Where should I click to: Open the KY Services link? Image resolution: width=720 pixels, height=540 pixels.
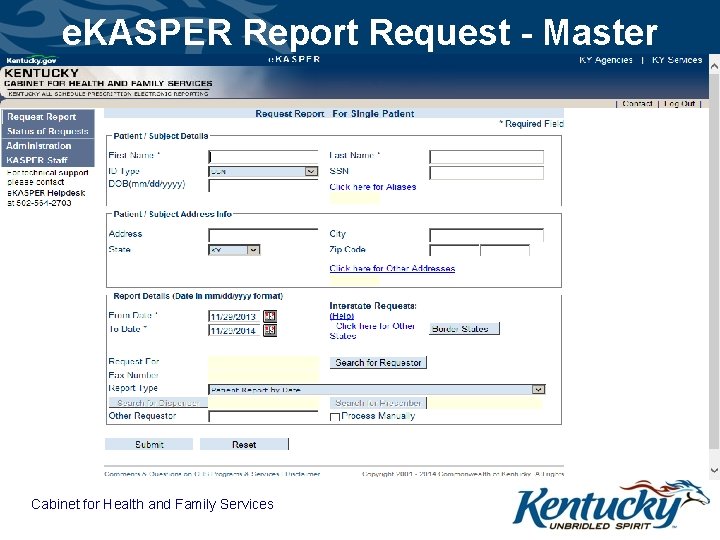click(x=677, y=60)
